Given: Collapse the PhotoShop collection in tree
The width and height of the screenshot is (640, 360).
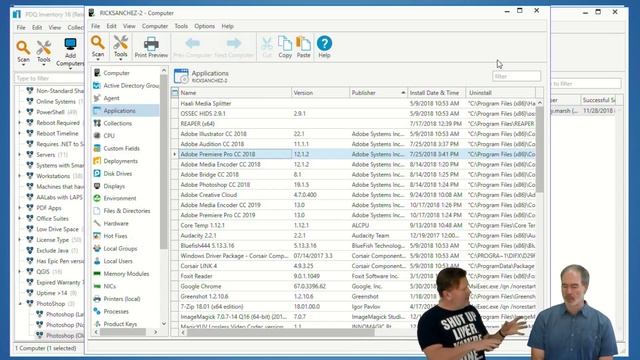Looking at the screenshot, I should point(20,304).
